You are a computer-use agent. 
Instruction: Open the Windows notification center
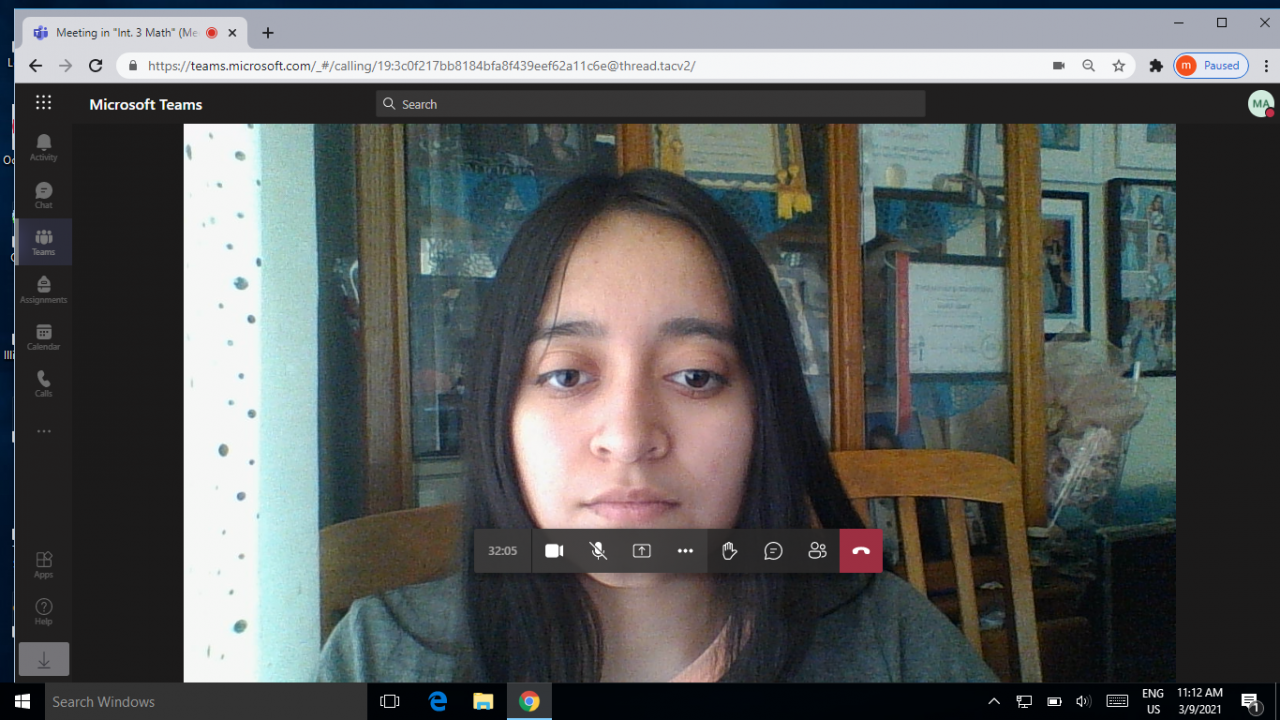tap(1250, 701)
